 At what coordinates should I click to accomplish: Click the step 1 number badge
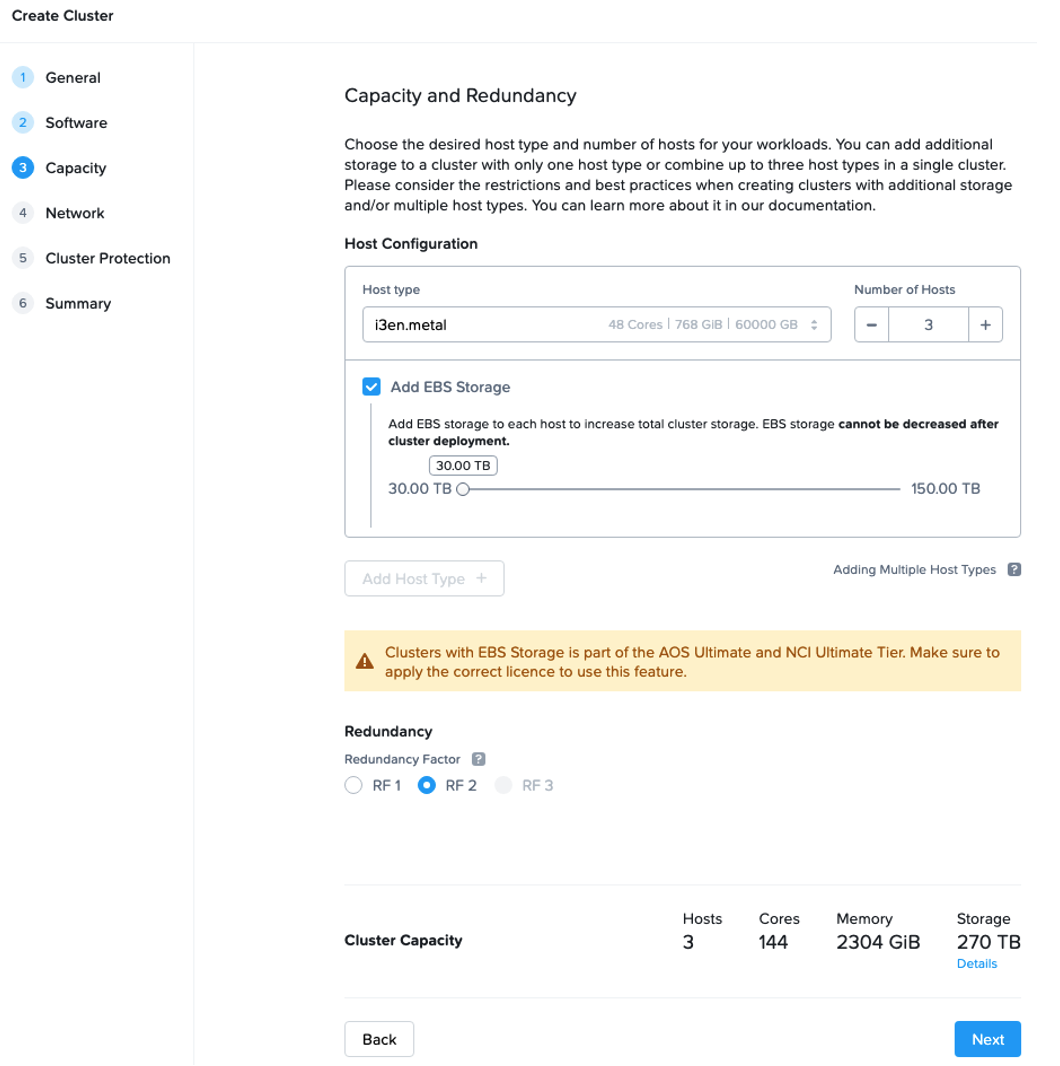[22, 78]
